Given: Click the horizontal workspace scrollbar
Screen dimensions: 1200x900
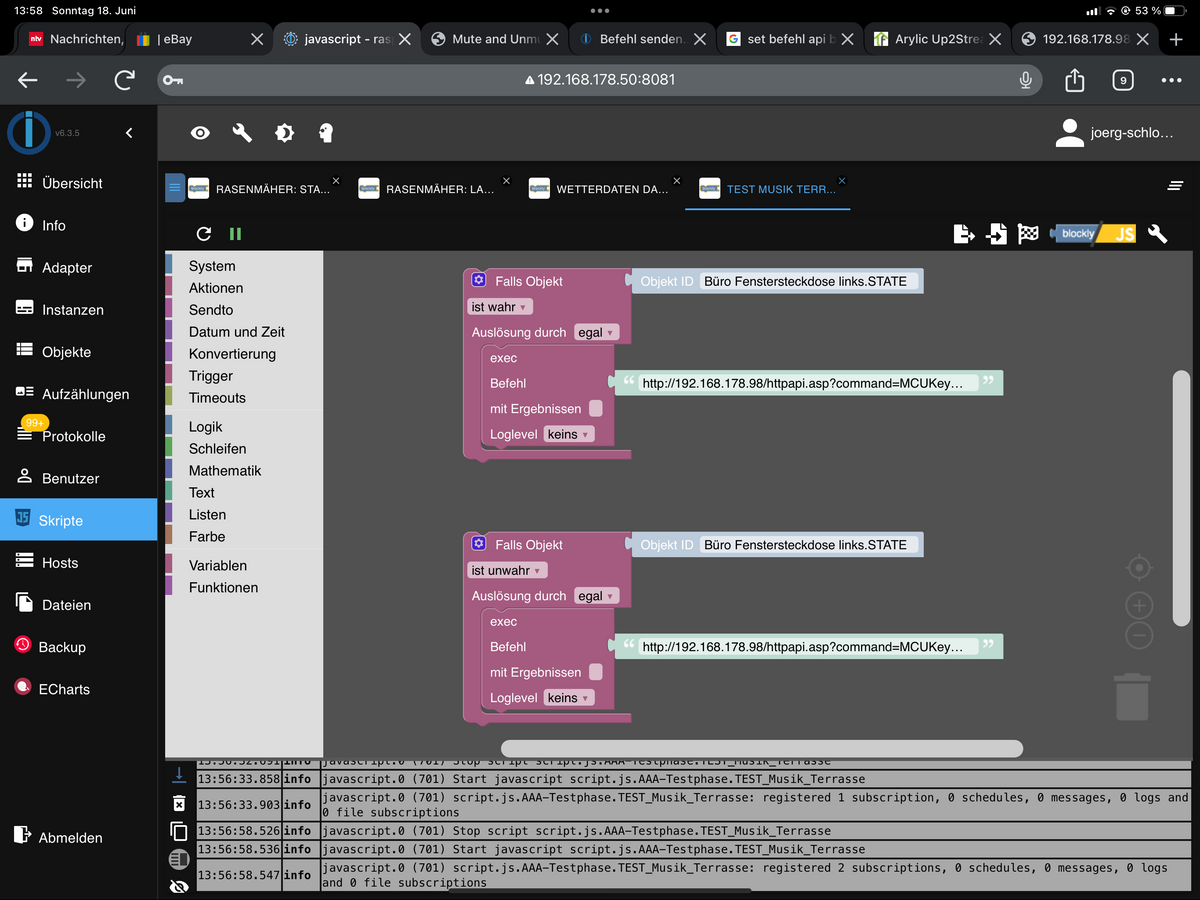Looking at the screenshot, I should (761, 748).
